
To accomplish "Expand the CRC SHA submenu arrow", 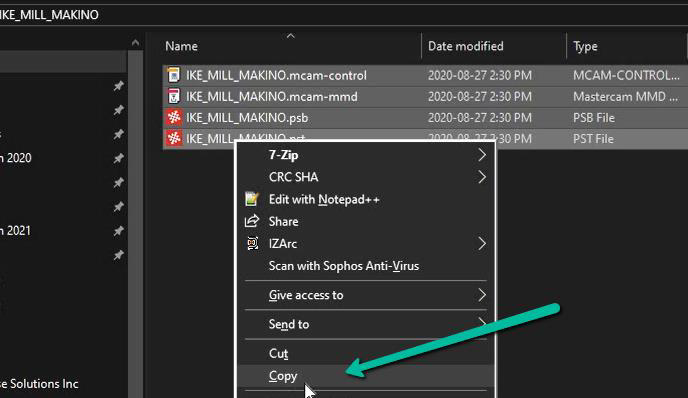I will coord(482,177).
